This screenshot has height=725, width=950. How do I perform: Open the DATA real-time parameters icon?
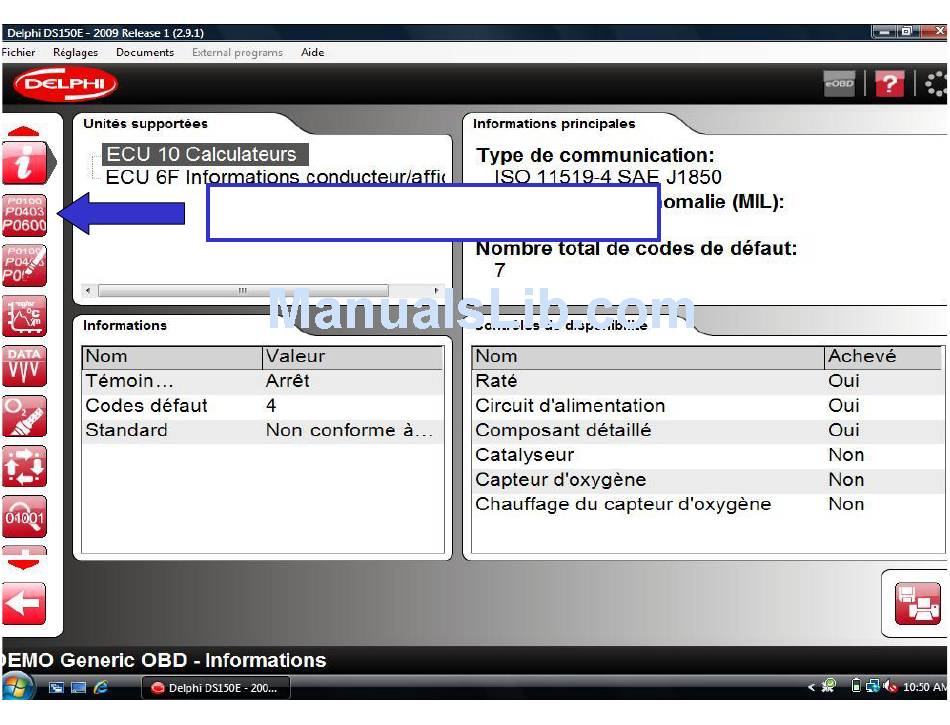coord(24,366)
